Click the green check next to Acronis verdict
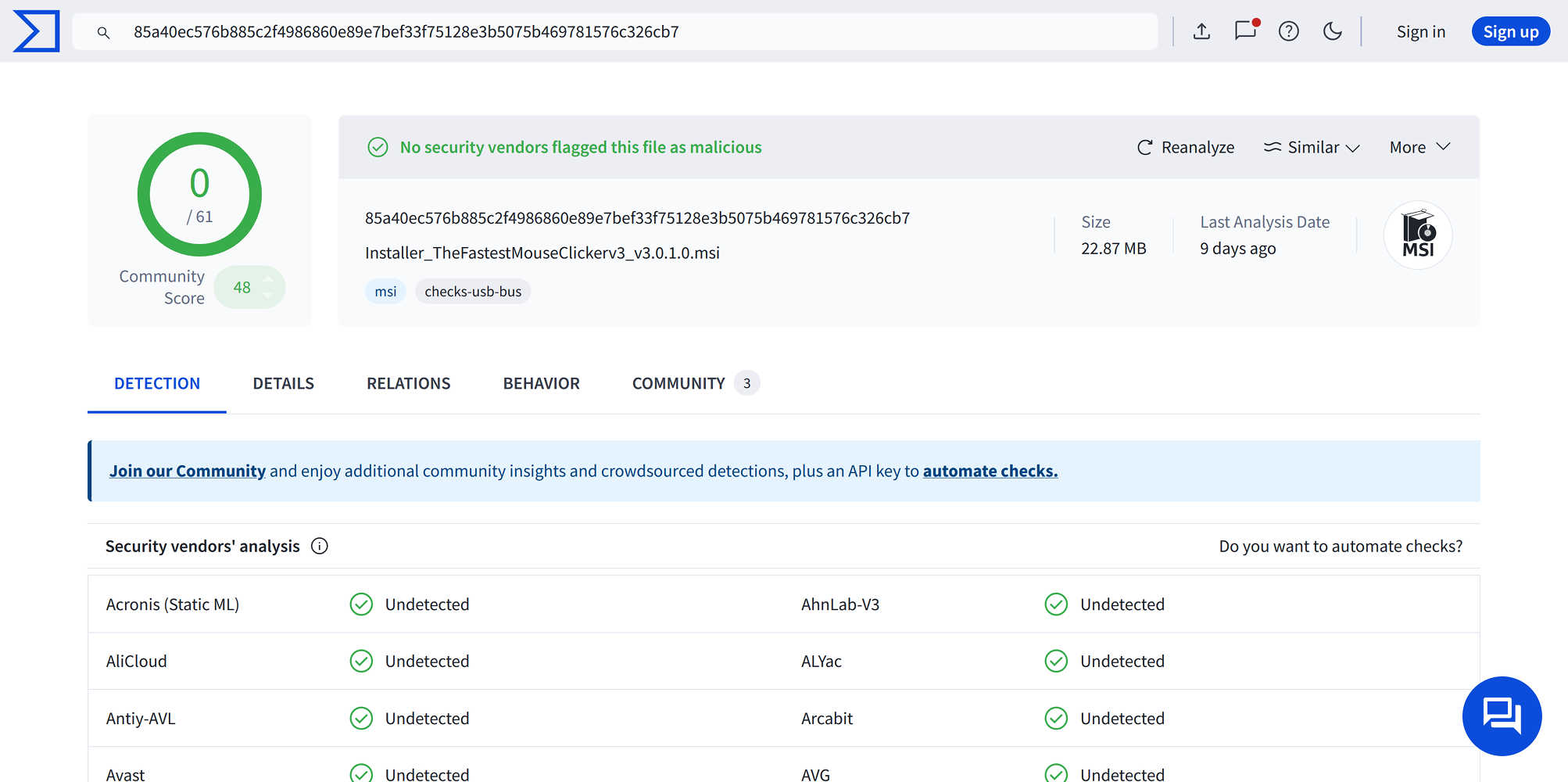 [x=361, y=604]
